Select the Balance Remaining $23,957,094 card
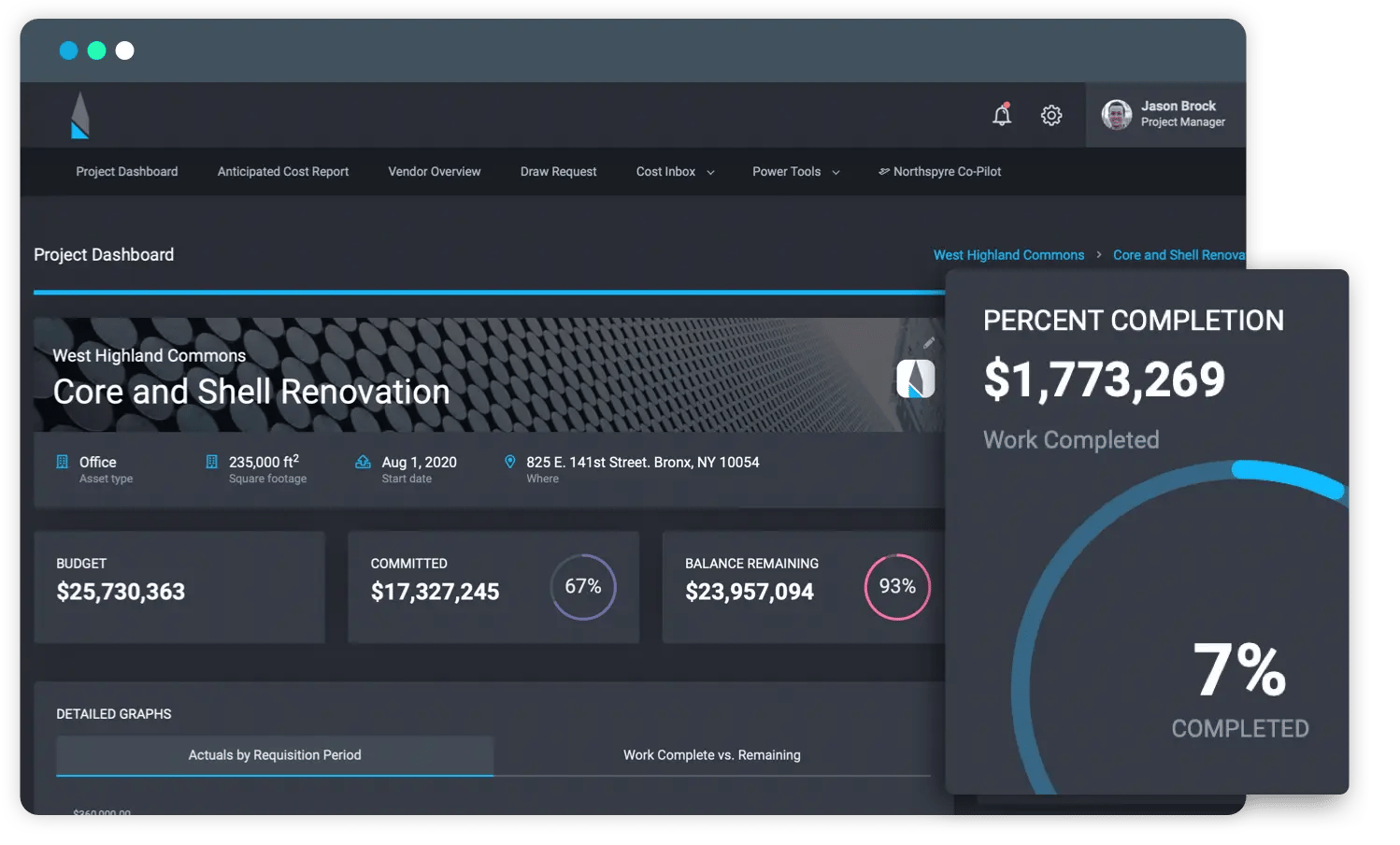Screen dimensions: 1400x845 click(806, 587)
